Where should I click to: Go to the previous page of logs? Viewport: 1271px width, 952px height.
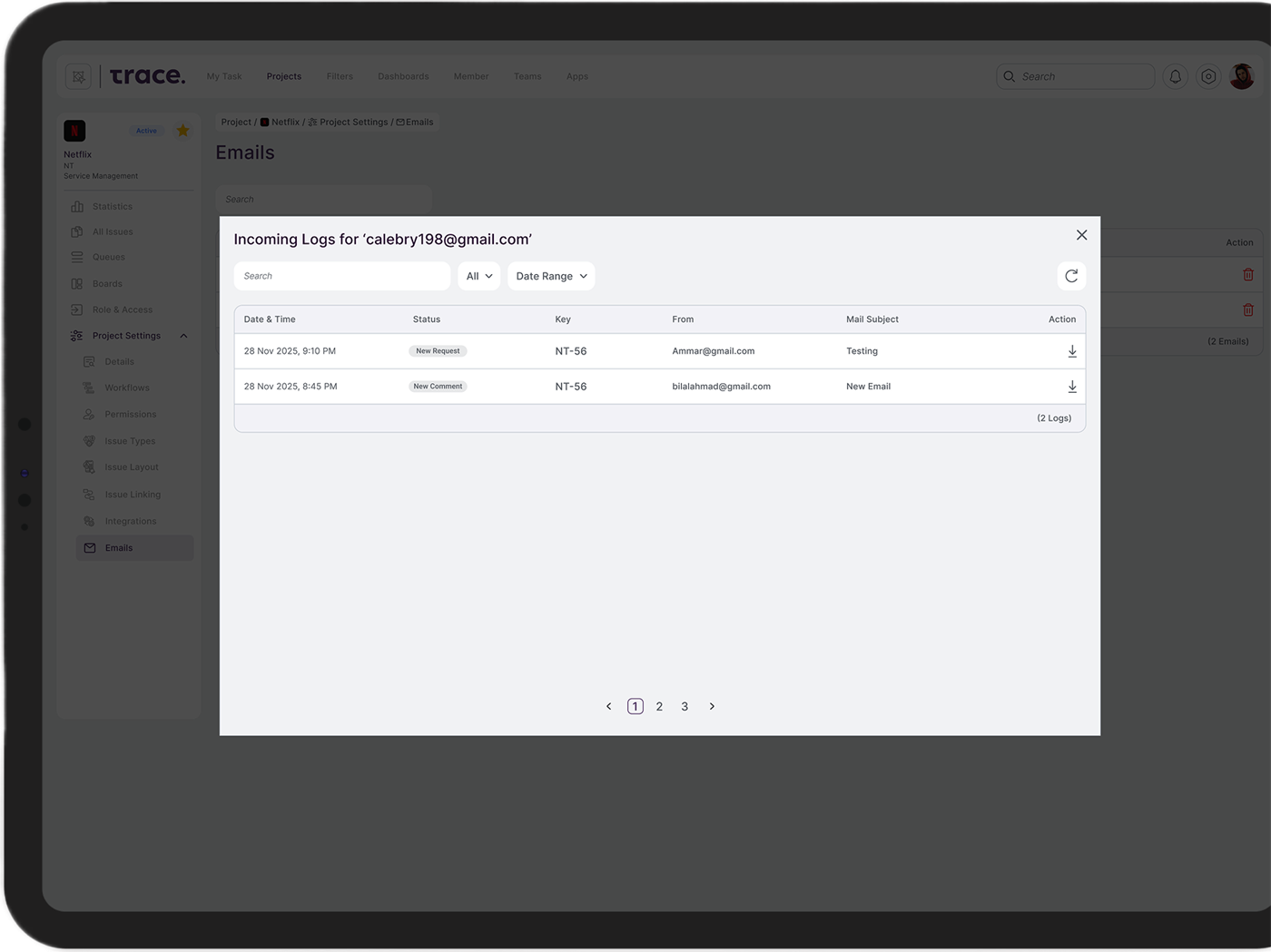coord(608,706)
